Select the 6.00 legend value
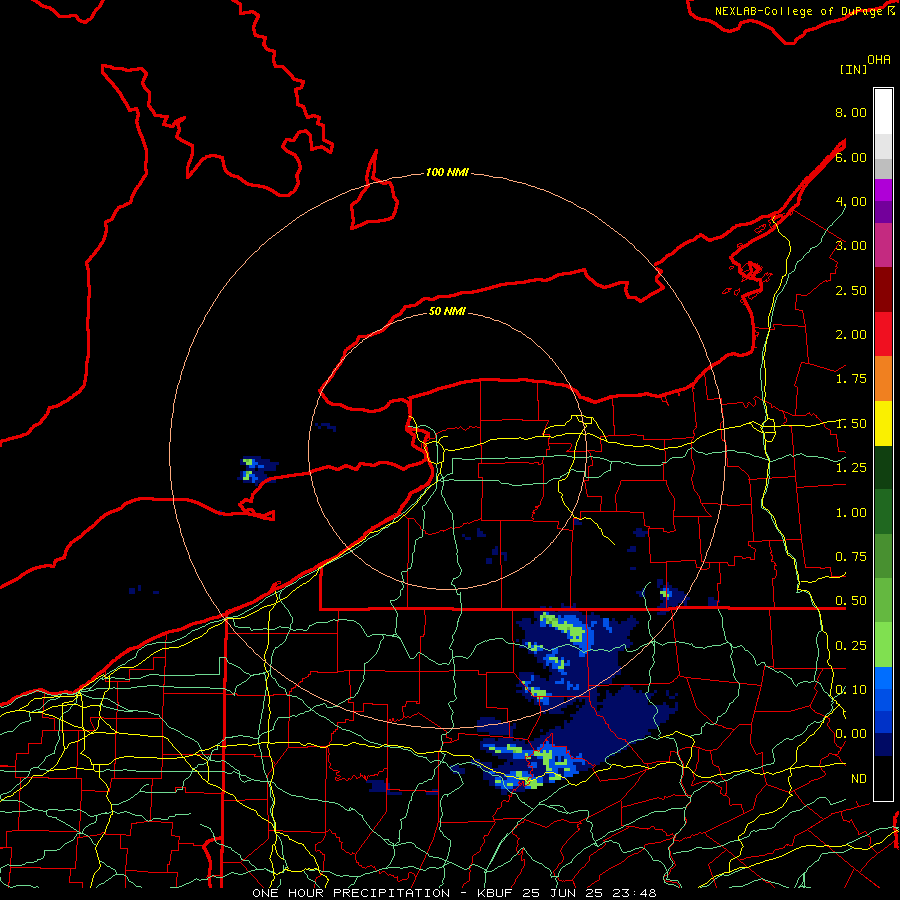 851,157
